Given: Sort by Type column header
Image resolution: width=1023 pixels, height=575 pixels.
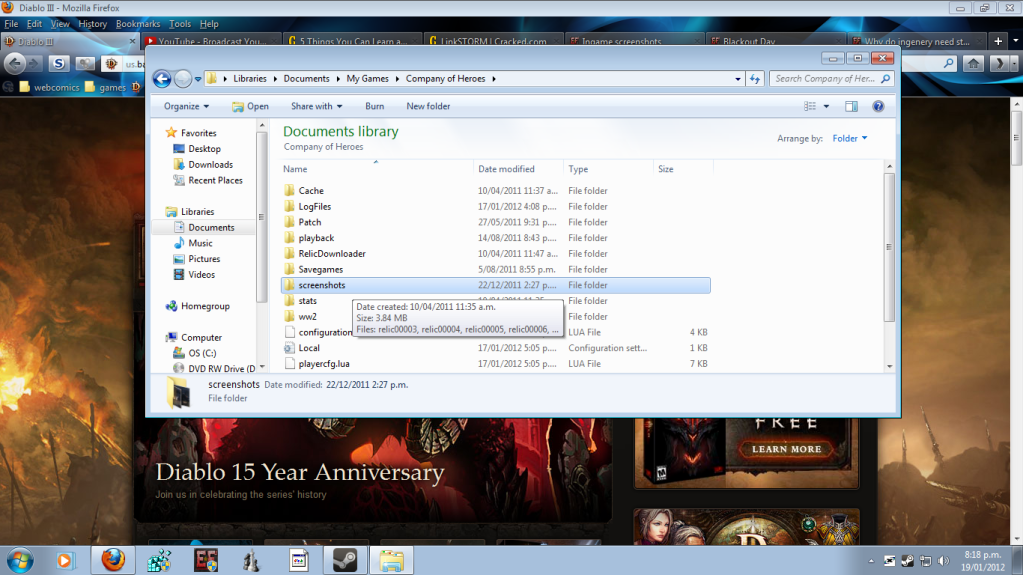Looking at the screenshot, I should (x=608, y=169).
